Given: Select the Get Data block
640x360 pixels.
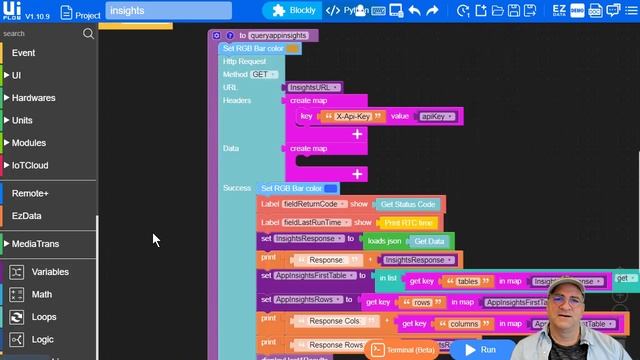Looking at the screenshot, I should (429, 241).
